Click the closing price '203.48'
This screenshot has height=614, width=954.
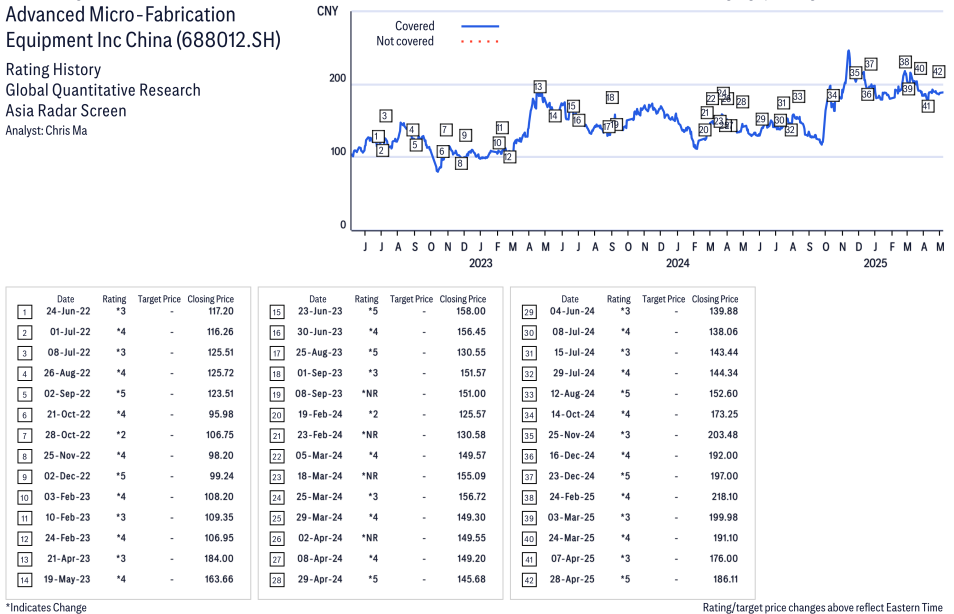(723, 435)
